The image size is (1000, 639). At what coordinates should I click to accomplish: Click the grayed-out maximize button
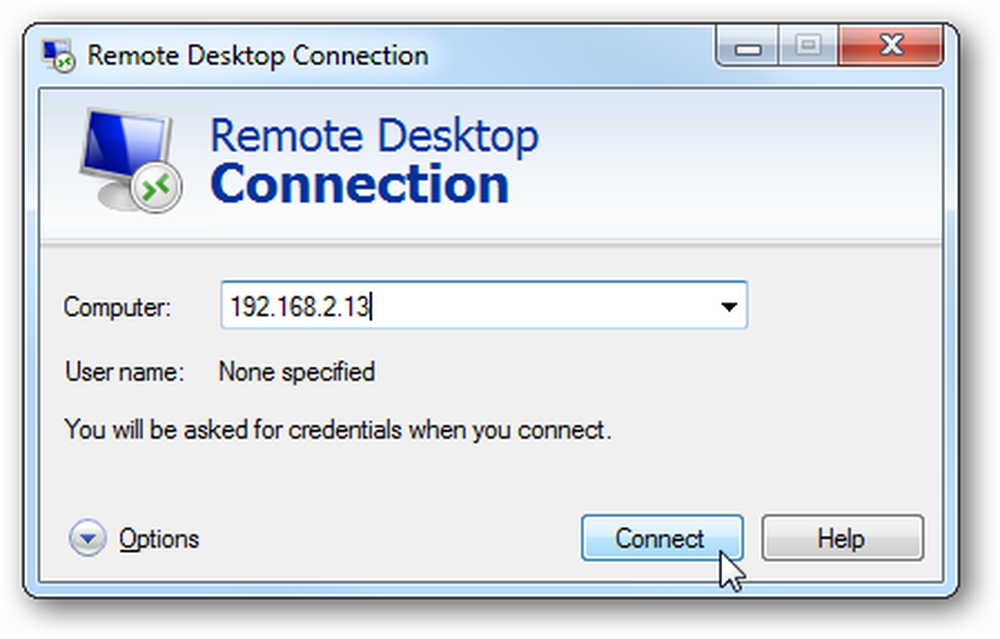[808, 46]
